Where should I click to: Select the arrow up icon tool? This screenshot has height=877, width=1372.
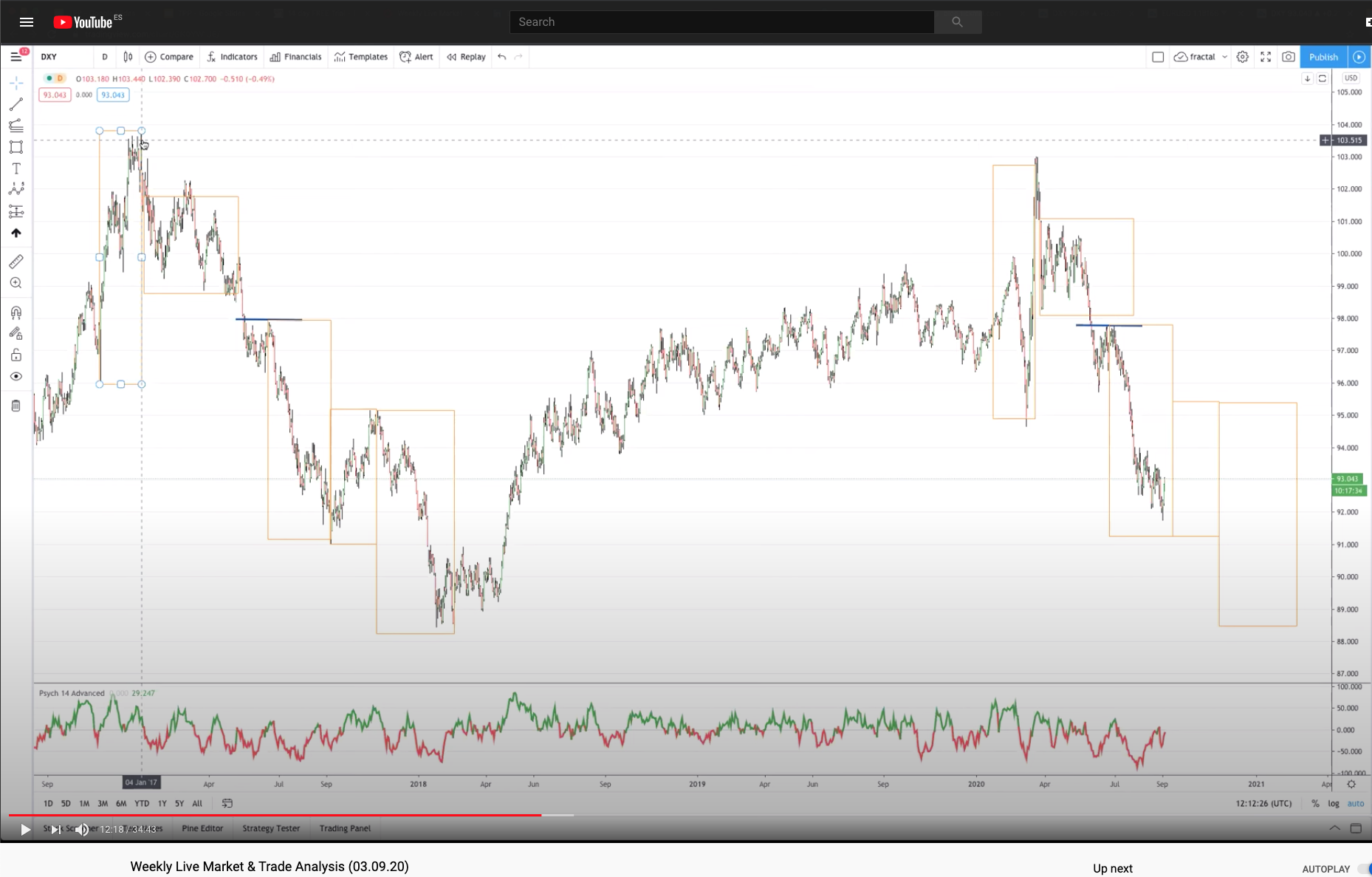pyautogui.click(x=16, y=233)
